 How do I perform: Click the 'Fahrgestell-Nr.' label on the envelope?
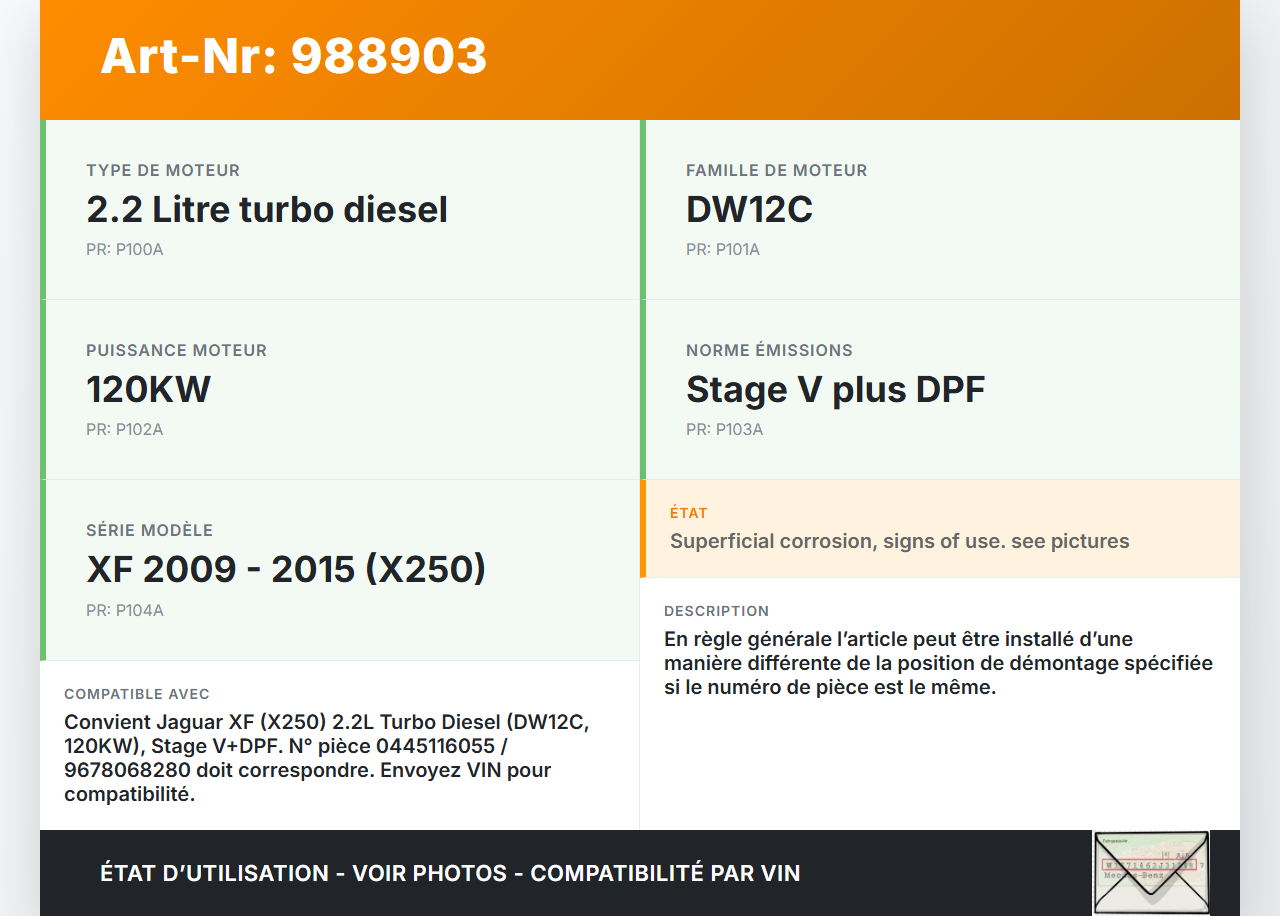[1116, 840]
